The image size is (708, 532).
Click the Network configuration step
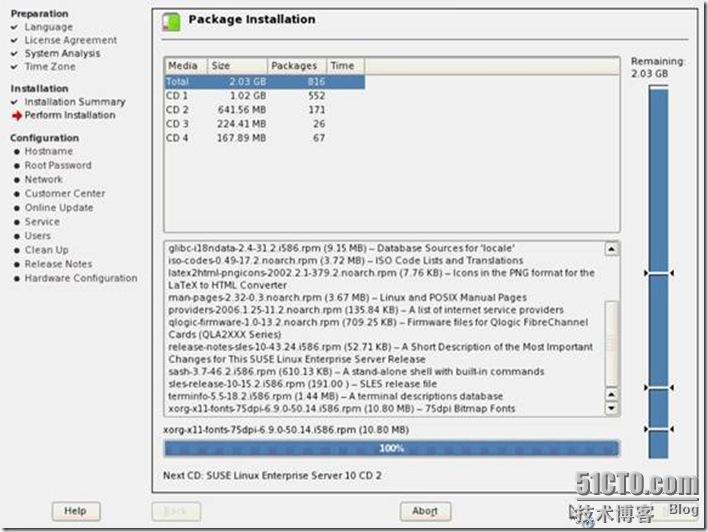pyautogui.click(x=43, y=179)
